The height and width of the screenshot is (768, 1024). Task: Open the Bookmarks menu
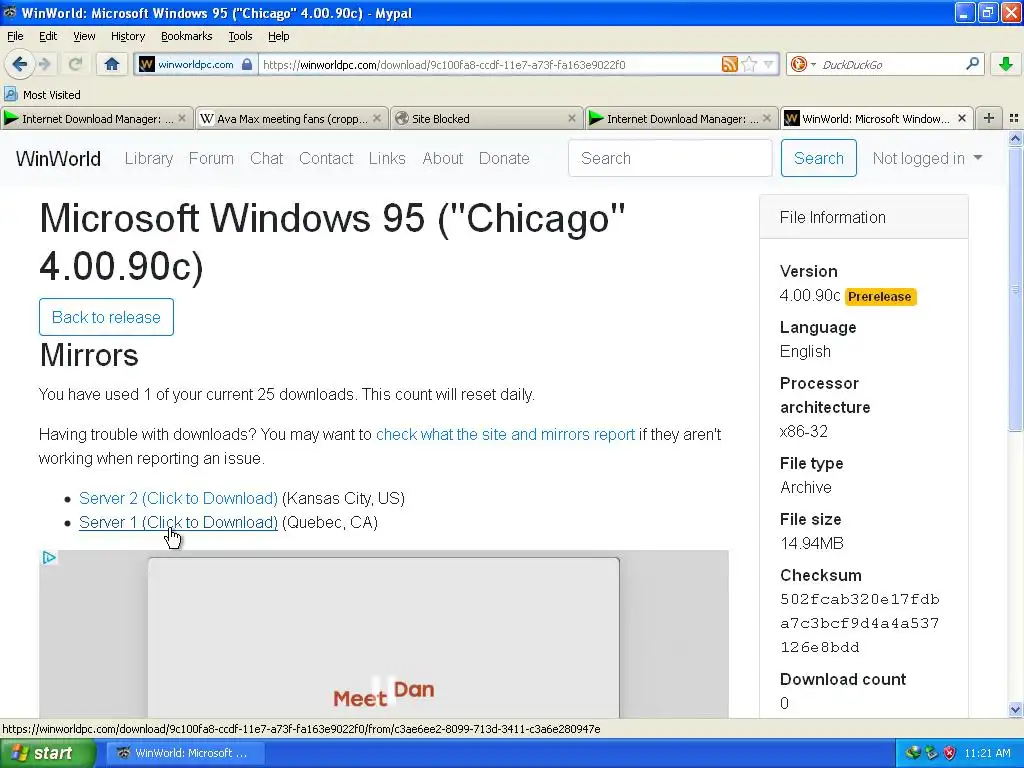pyautogui.click(x=186, y=36)
